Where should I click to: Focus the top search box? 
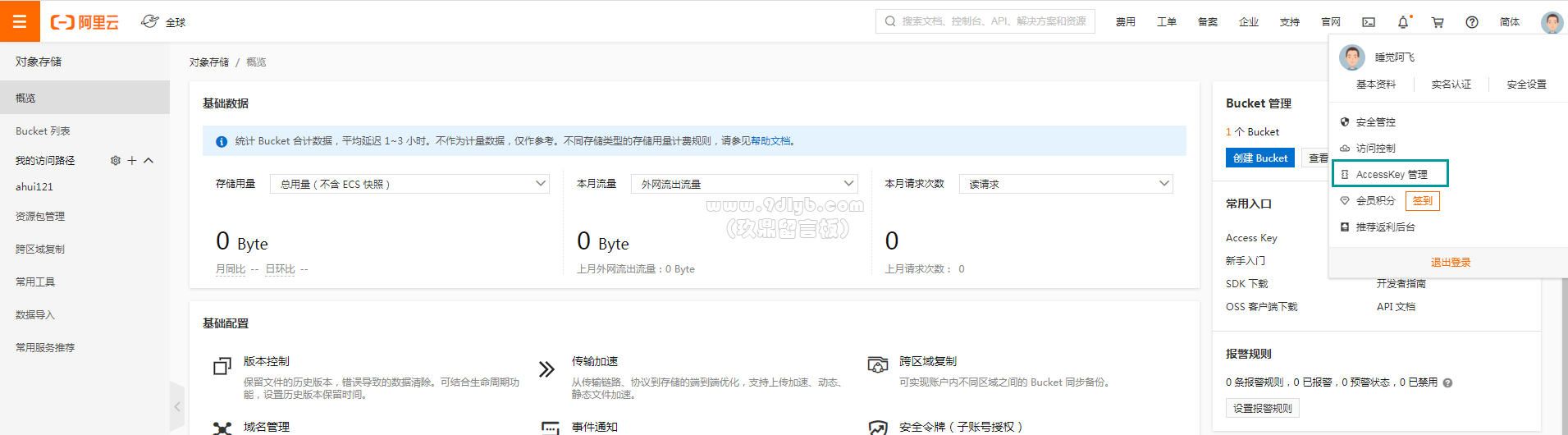985,21
